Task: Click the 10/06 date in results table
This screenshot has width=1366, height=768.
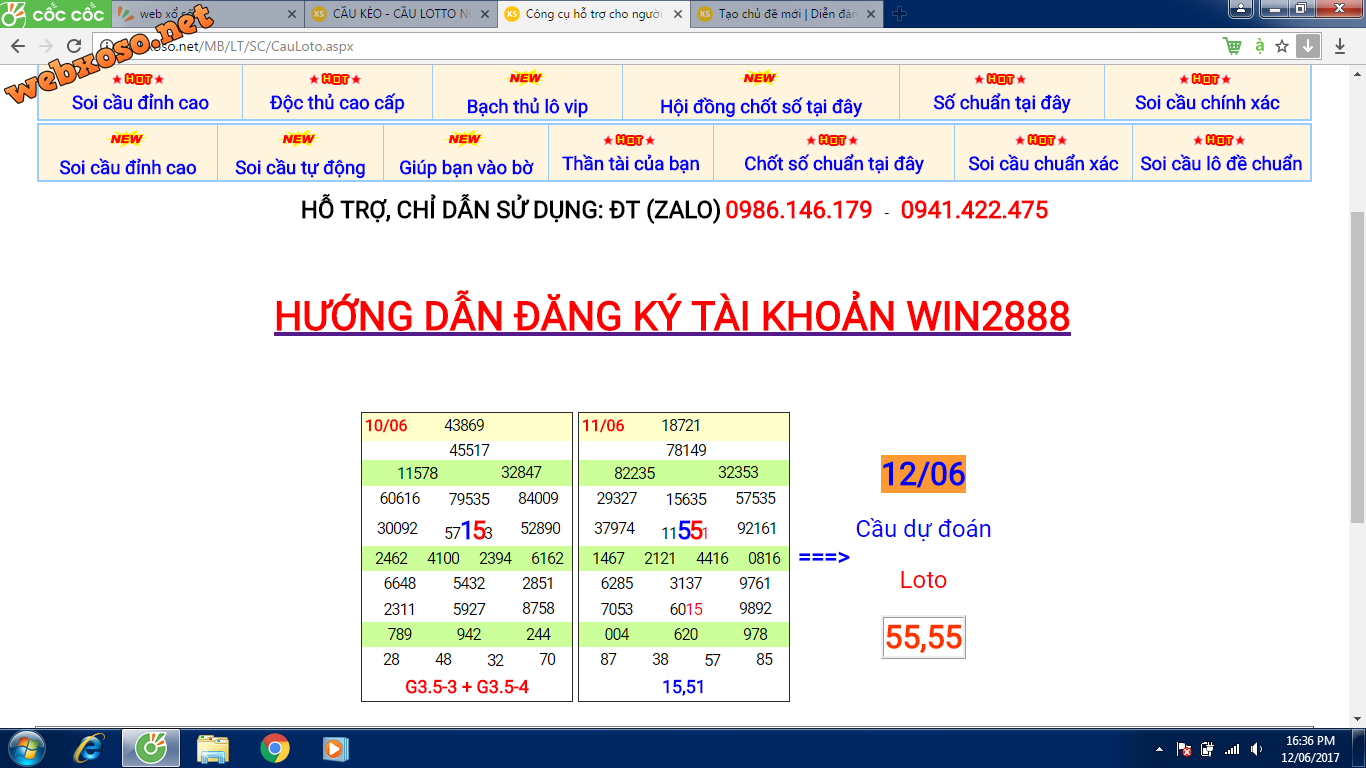Action: pyautogui.click(x=386, y=425)
